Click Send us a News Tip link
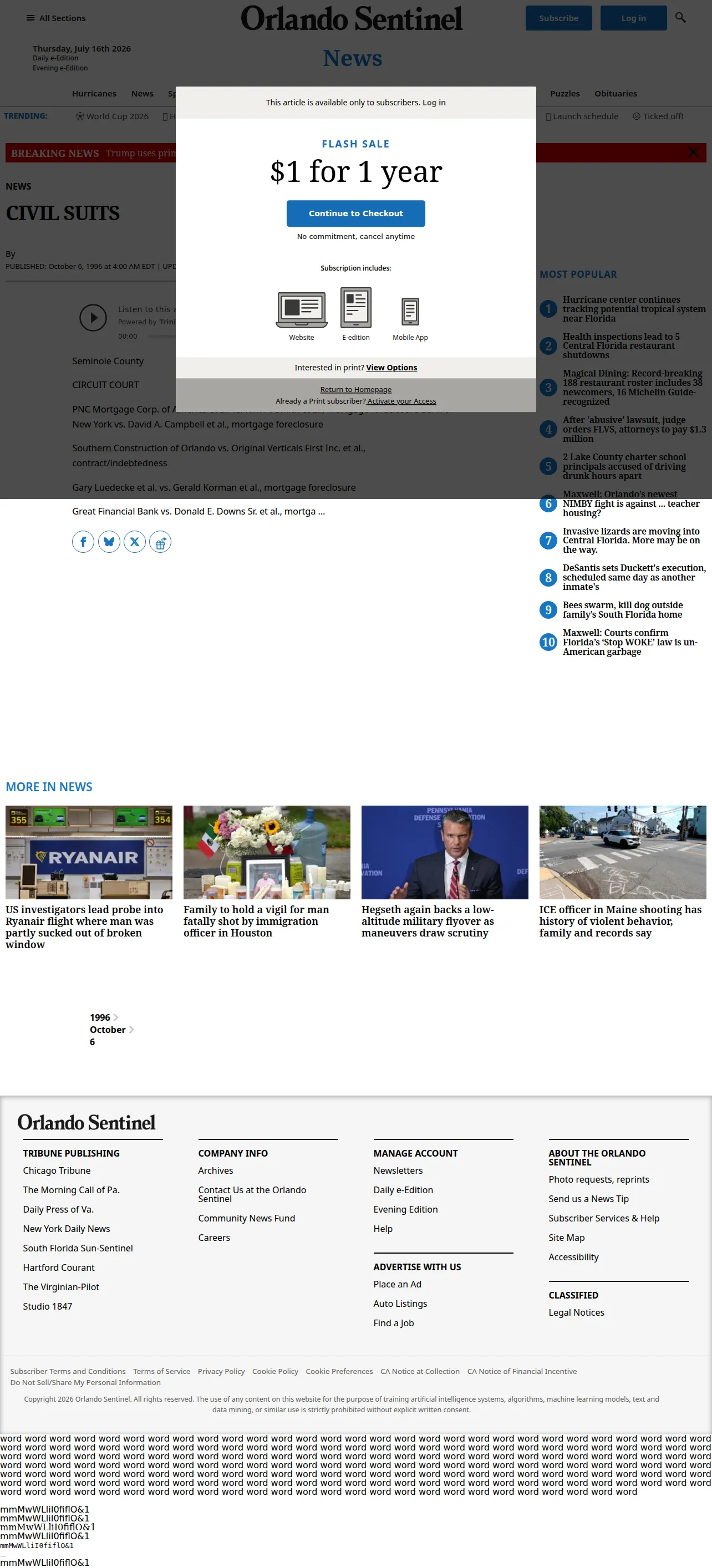Viewport: 712px width, 1568px height. [588, 1199]
